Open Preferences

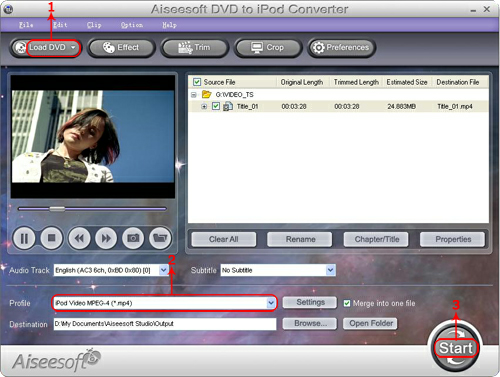pos(341,48)
